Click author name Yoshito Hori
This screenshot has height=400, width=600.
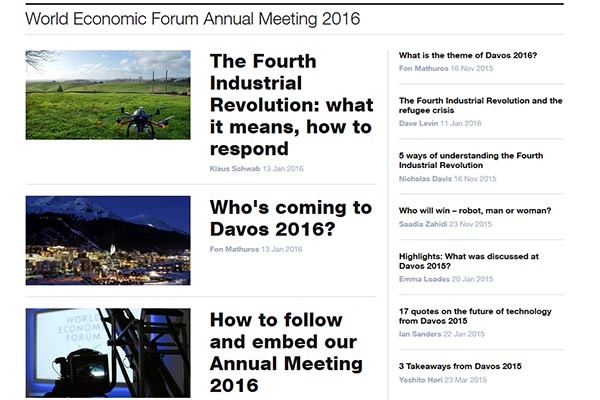pyautogui.click(x=421, y=379)
